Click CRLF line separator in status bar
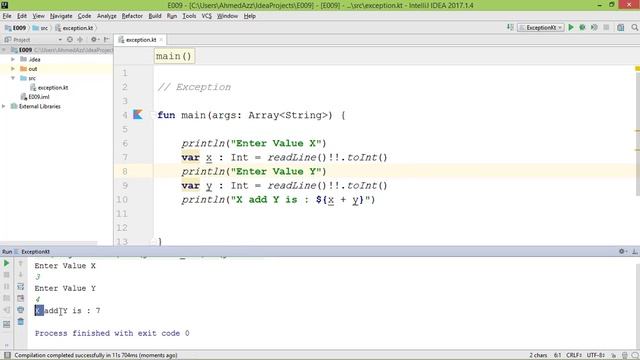The width and height of the screenshot is (640, 360). click(574, 355)
